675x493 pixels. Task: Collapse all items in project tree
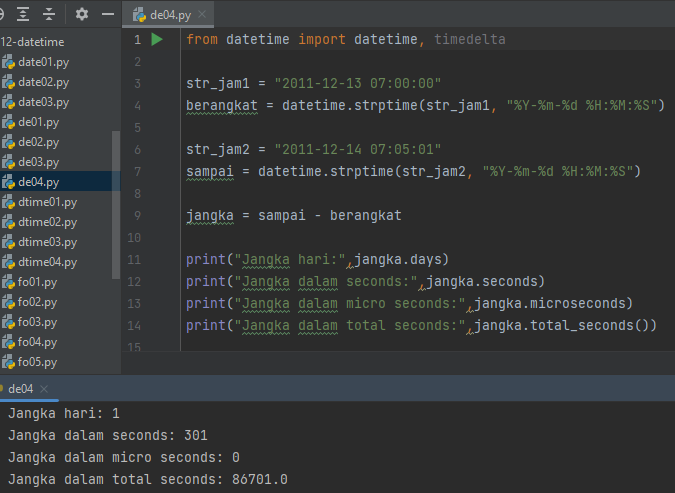coord(49,14)
